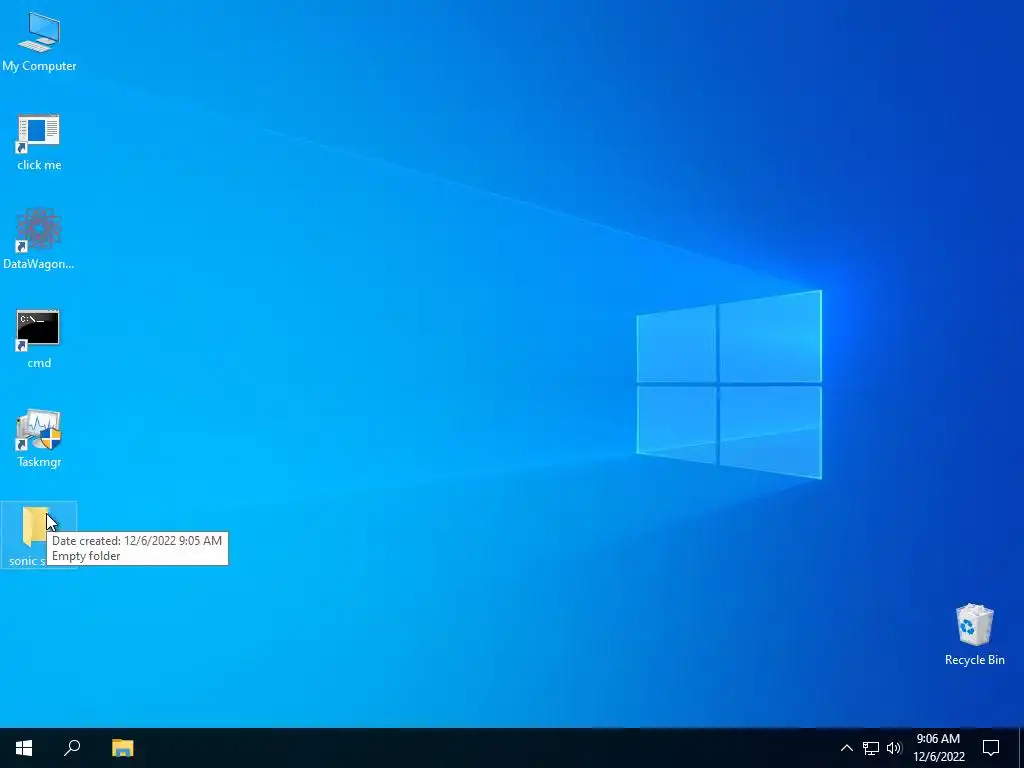Click the 'cmd' label text
The width and height of the screenshot is (1024, 768).
(x=39, y=363)
